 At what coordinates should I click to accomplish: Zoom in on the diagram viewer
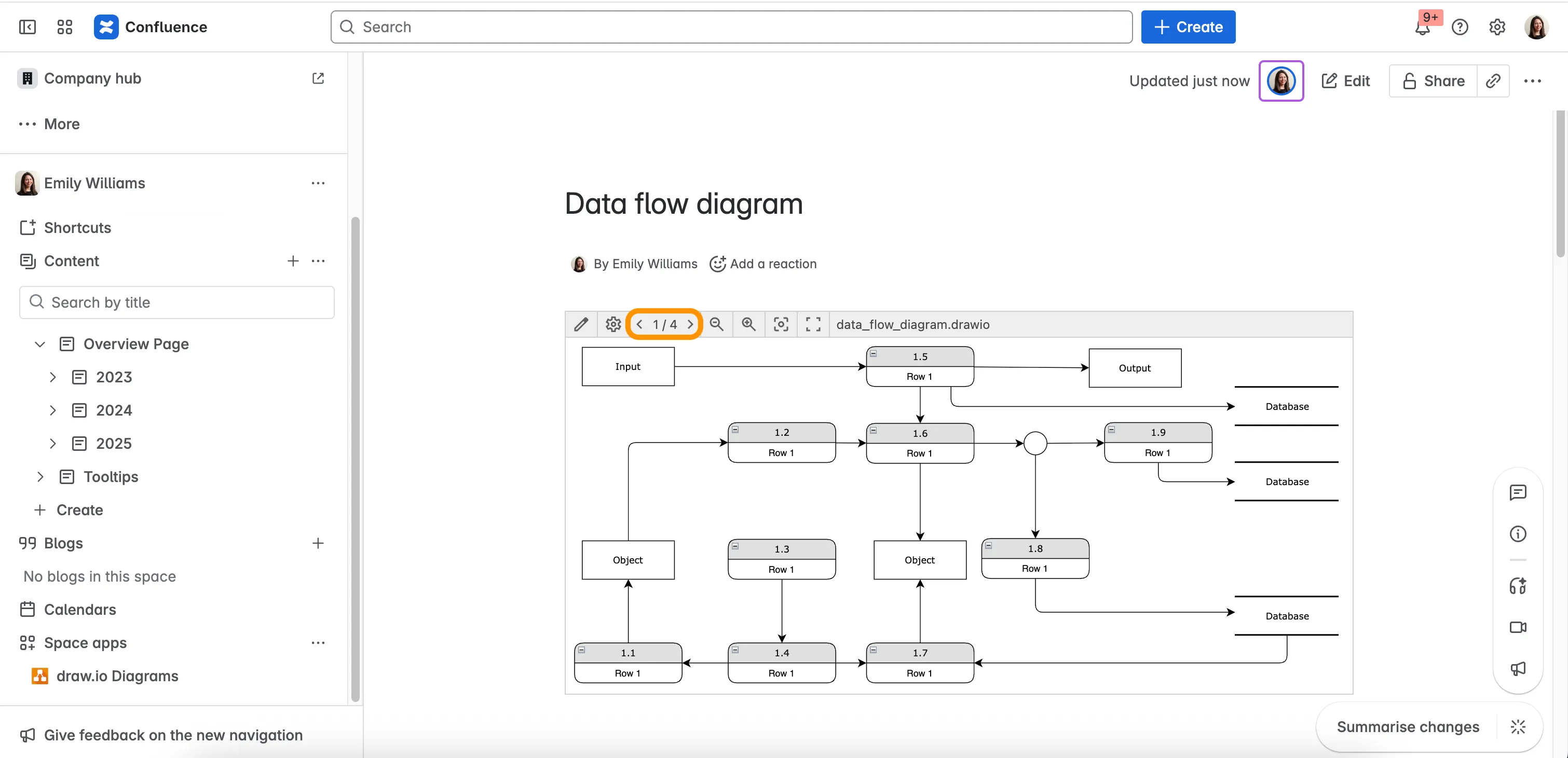pos(748,324)
